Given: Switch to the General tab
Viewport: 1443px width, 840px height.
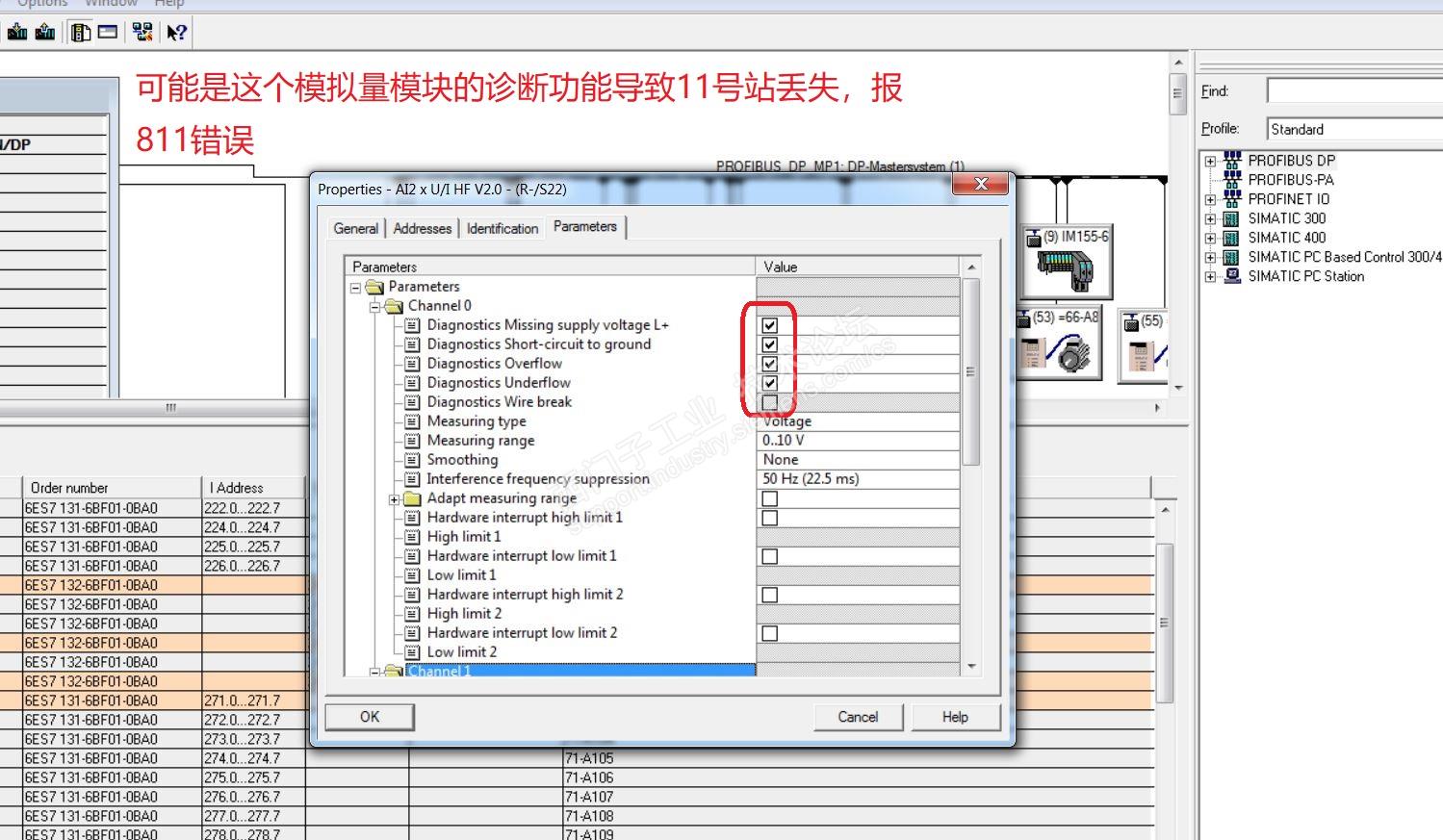Looking at the screenshot, I should (x=355, y=228).
